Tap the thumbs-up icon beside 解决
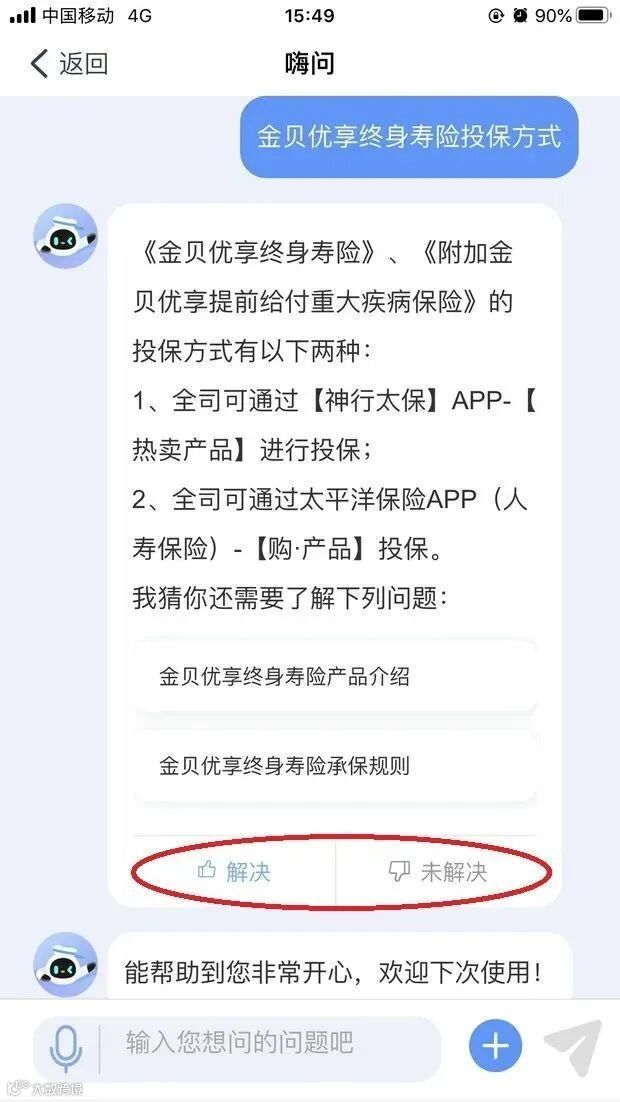The width and height of the screenshot is (620, 1102). (207, 871)
